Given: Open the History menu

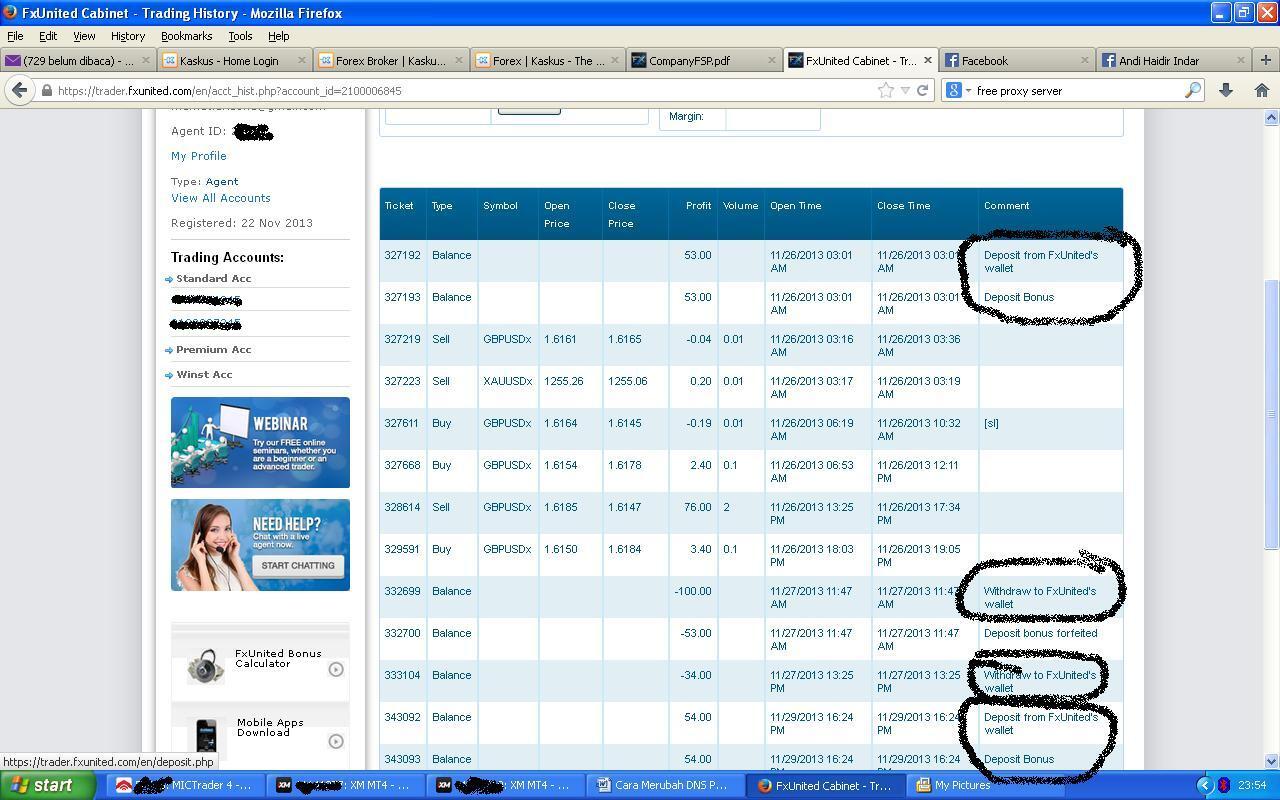Looking at the screenshot, I should click(x=128, y=36).
